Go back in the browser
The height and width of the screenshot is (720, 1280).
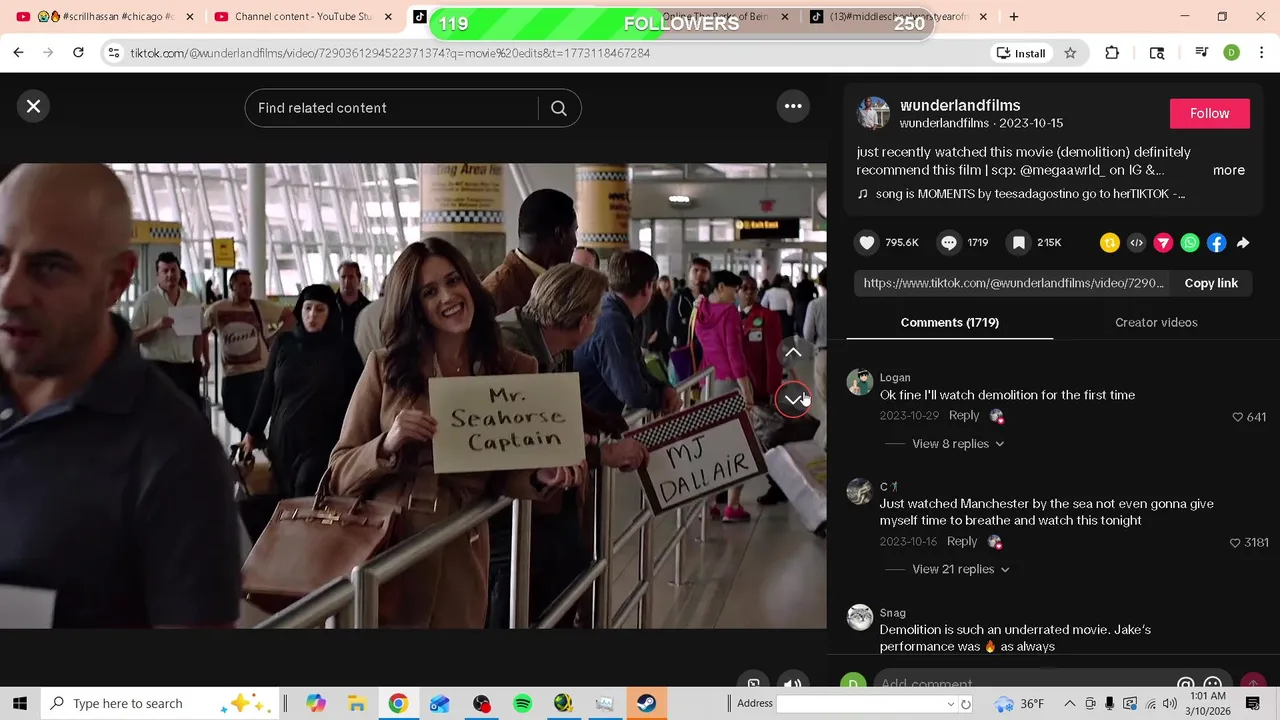18,53
